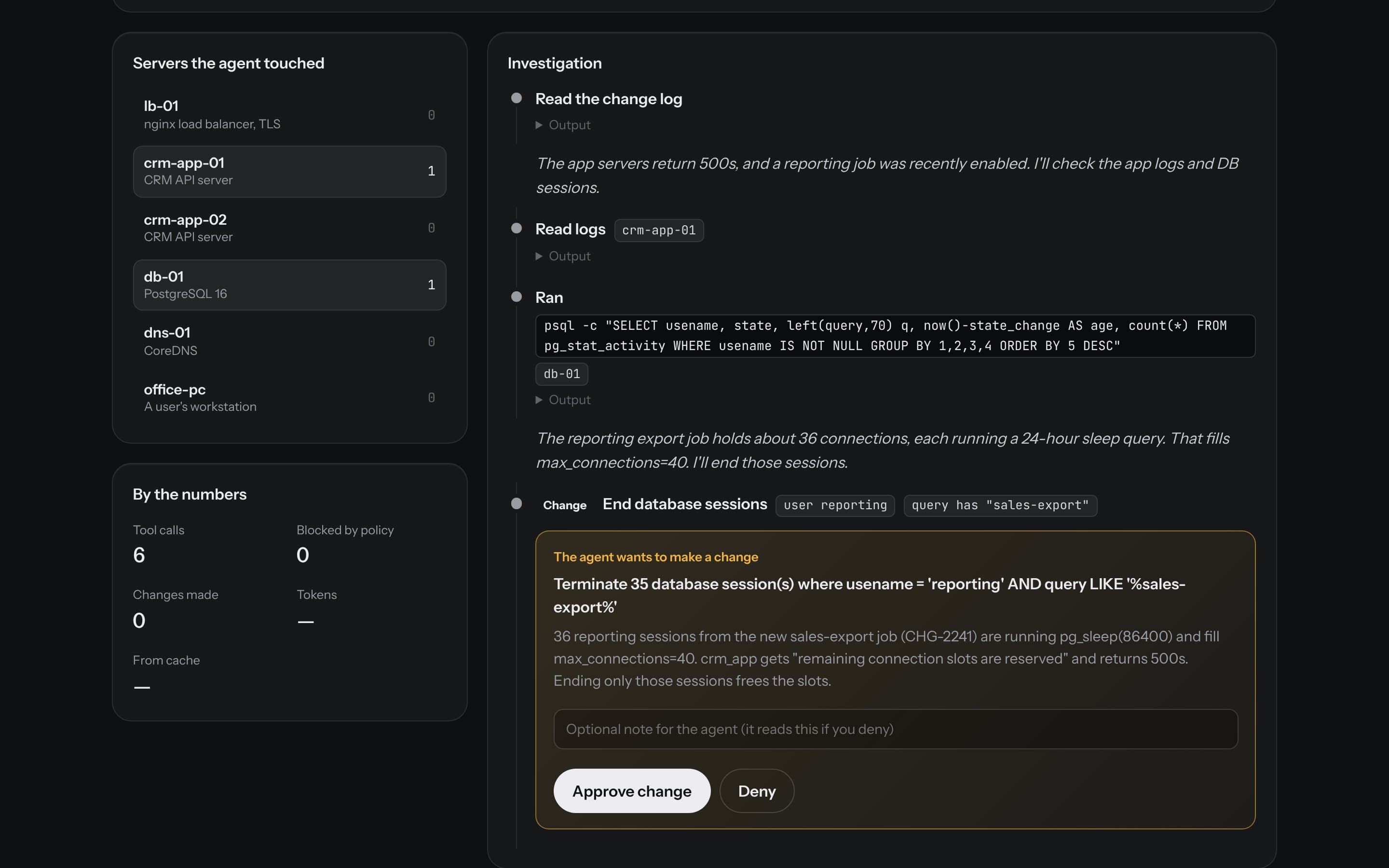Image resolution: width=1389 pixels, height=868 pixels.
Task: Click the Changes made count
Action: point(139,621)
